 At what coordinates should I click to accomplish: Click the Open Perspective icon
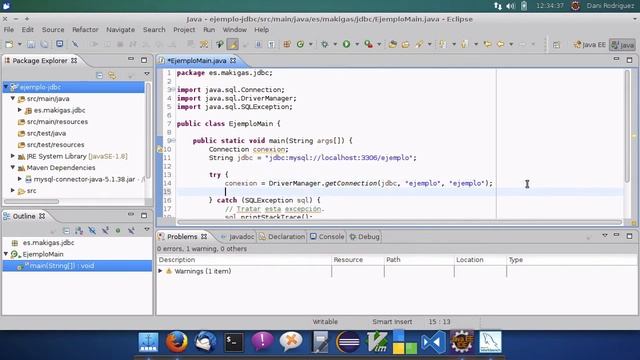coord(556,44)
